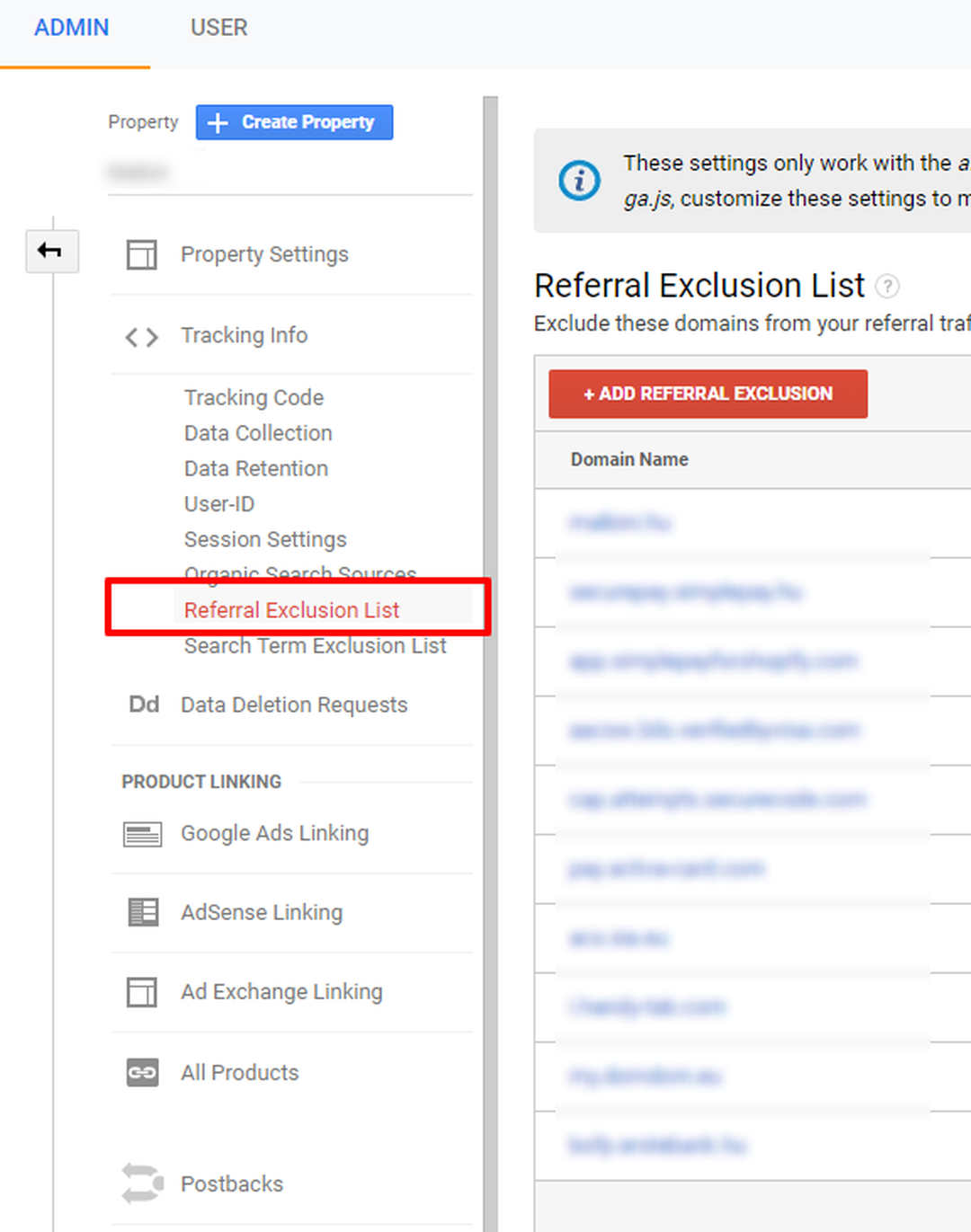The image size is (971, 1232).
Task: Click the AdSense Linking icon
Action: point(143,912)
